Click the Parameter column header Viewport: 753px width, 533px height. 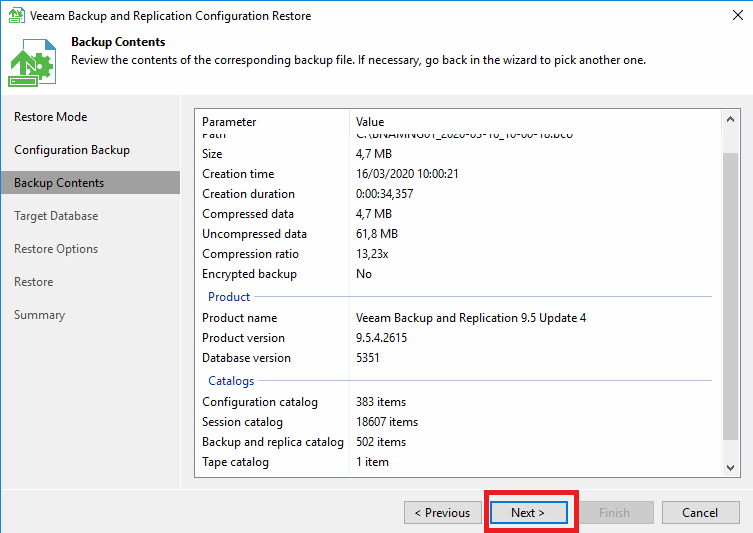229,122
